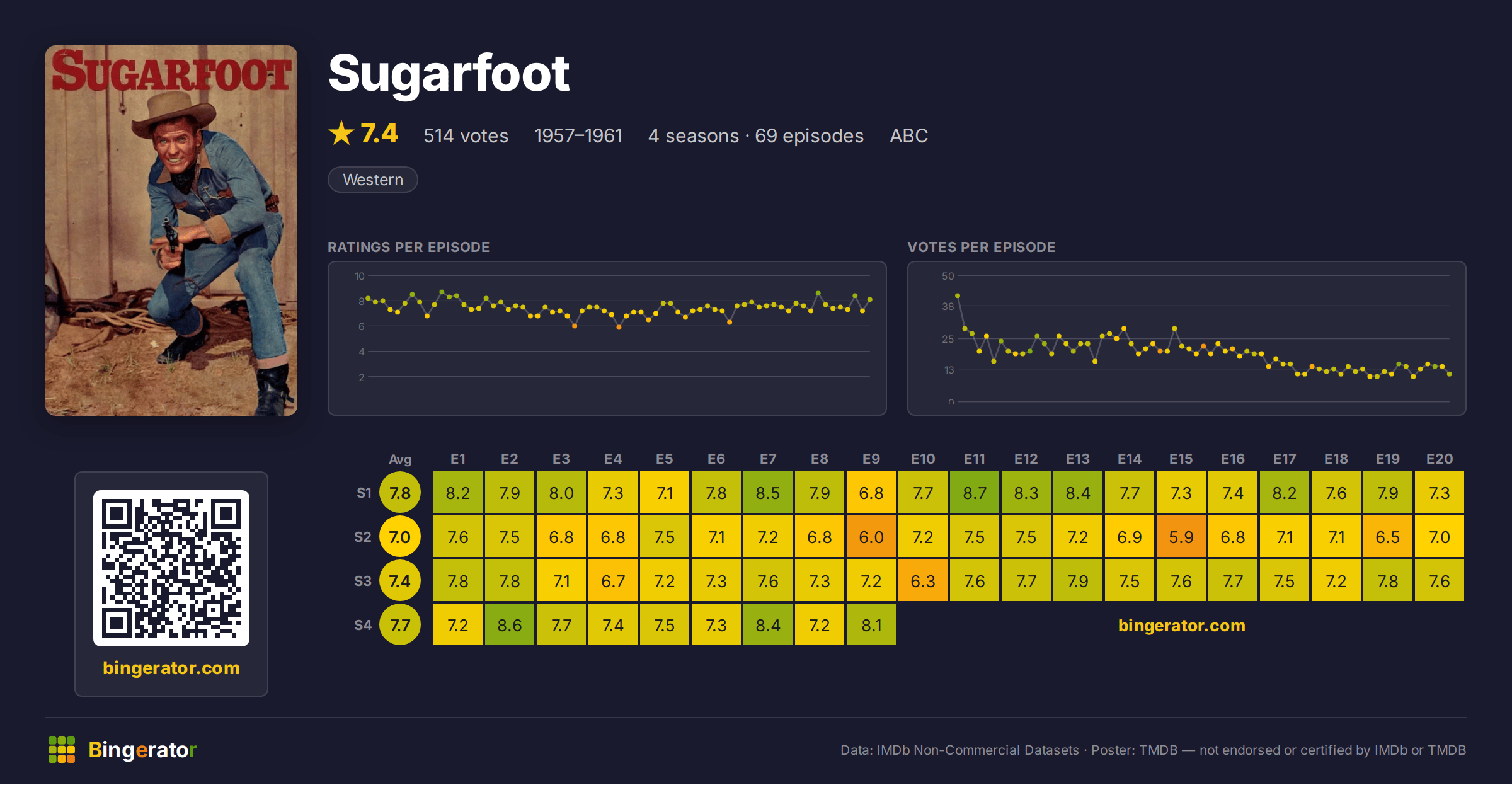Open the Sugarfoot poster thumbnail
1512x785 pixels.
[171, 231]
